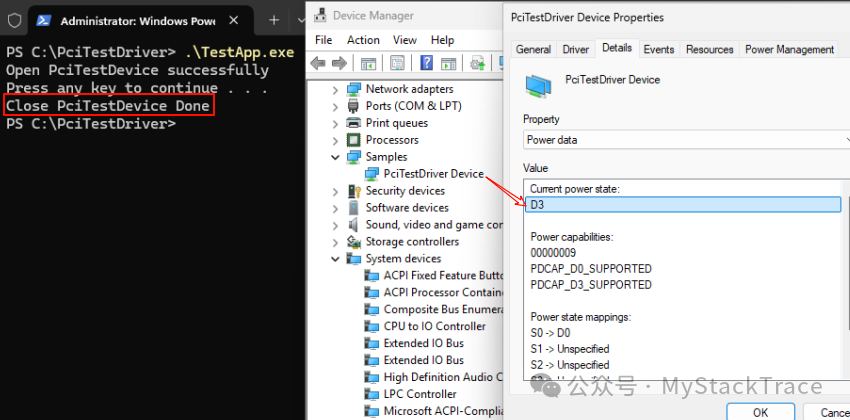Open the Help menu in Device Manager

[442, 40]
